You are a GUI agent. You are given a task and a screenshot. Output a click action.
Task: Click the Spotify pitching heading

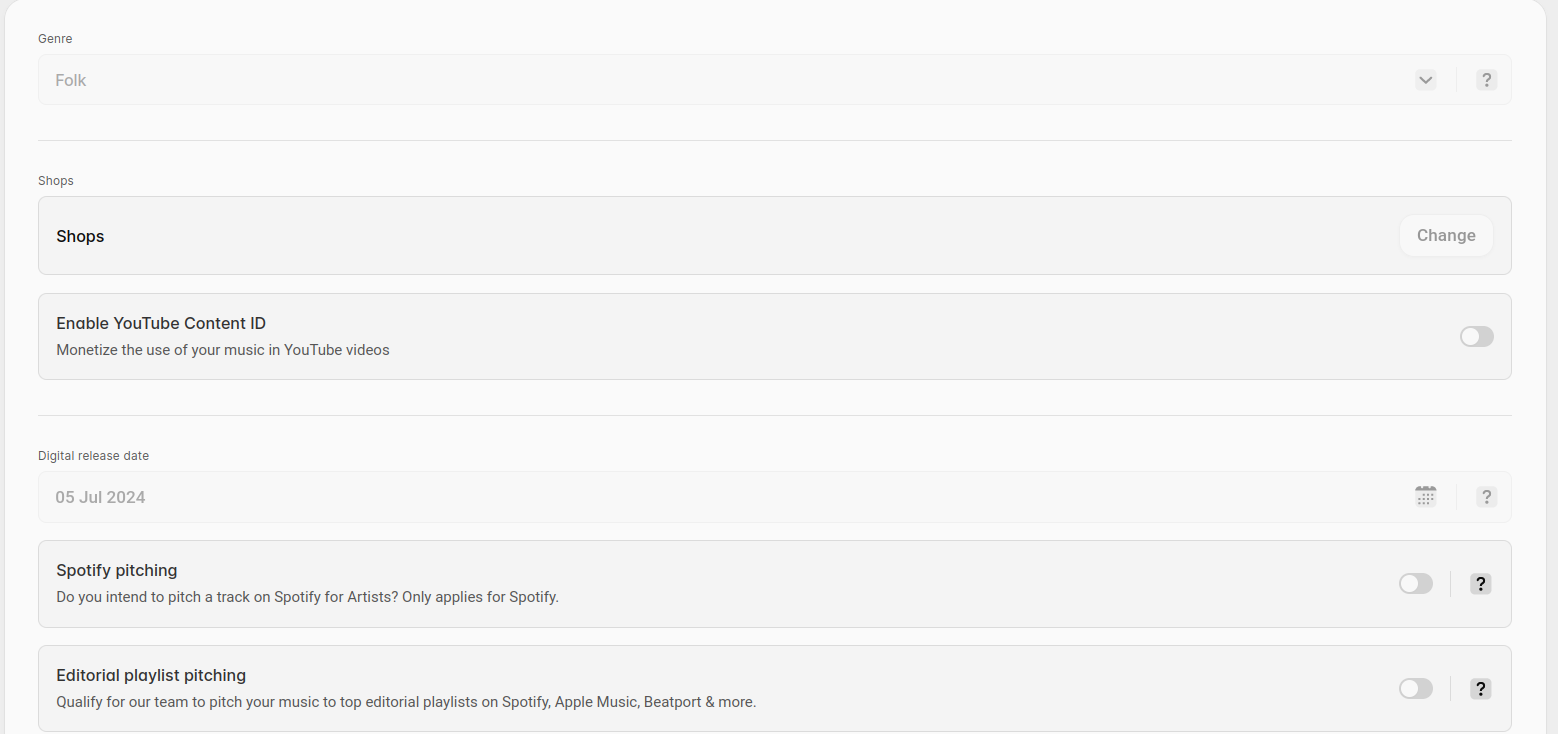117,570
